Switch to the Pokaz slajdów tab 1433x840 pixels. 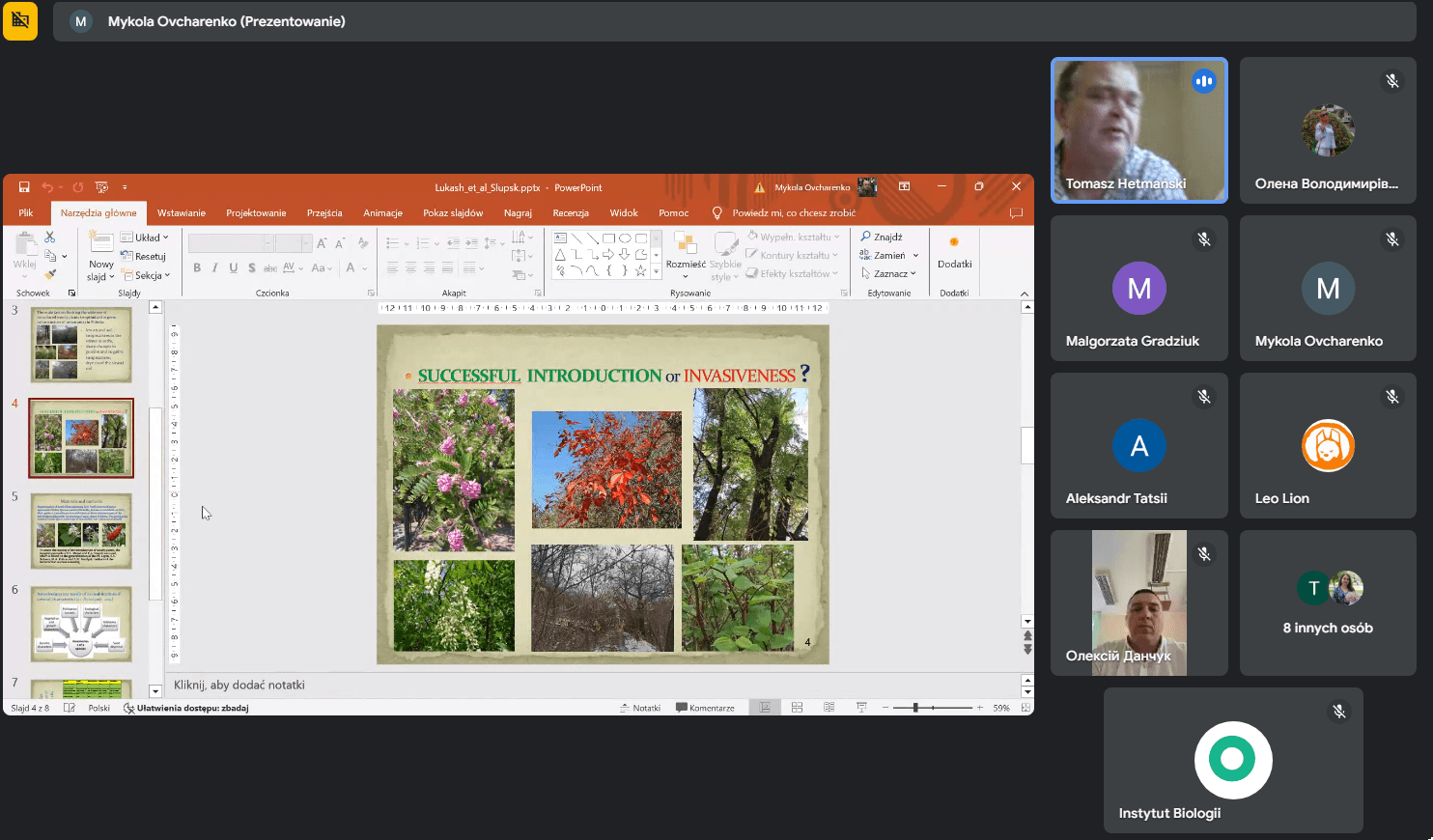[453, 212]
